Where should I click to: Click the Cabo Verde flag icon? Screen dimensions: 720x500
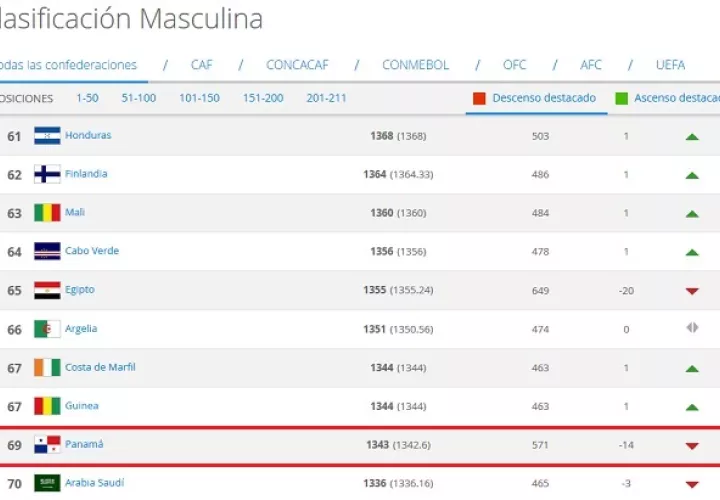point(47,252)
